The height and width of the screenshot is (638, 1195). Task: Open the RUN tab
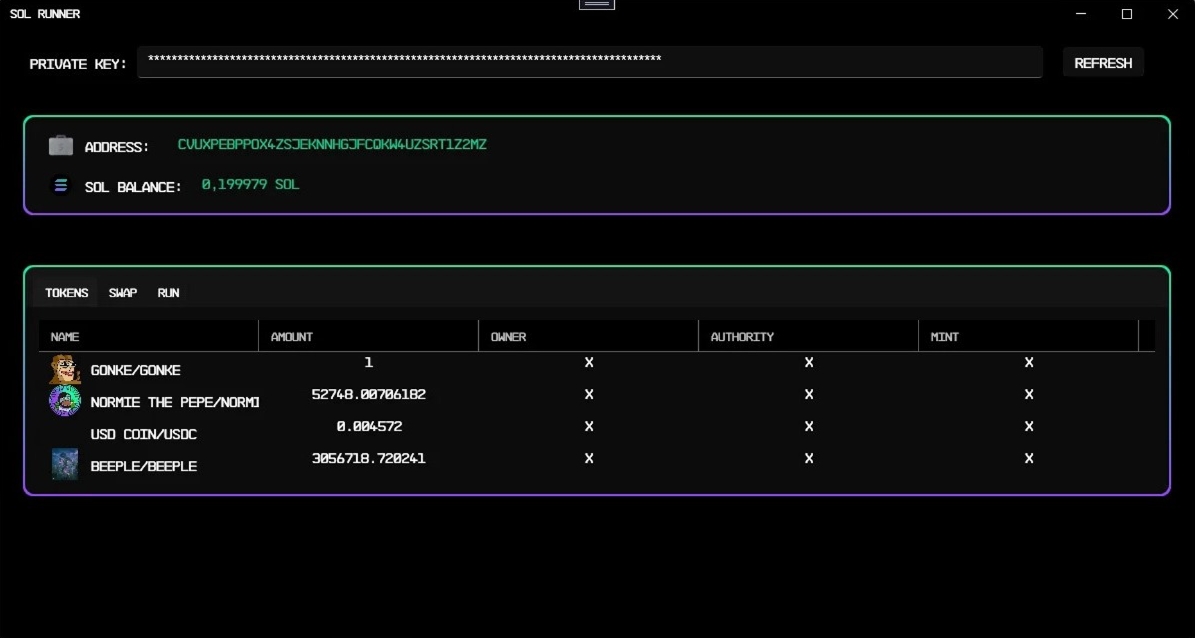(167, 292)
